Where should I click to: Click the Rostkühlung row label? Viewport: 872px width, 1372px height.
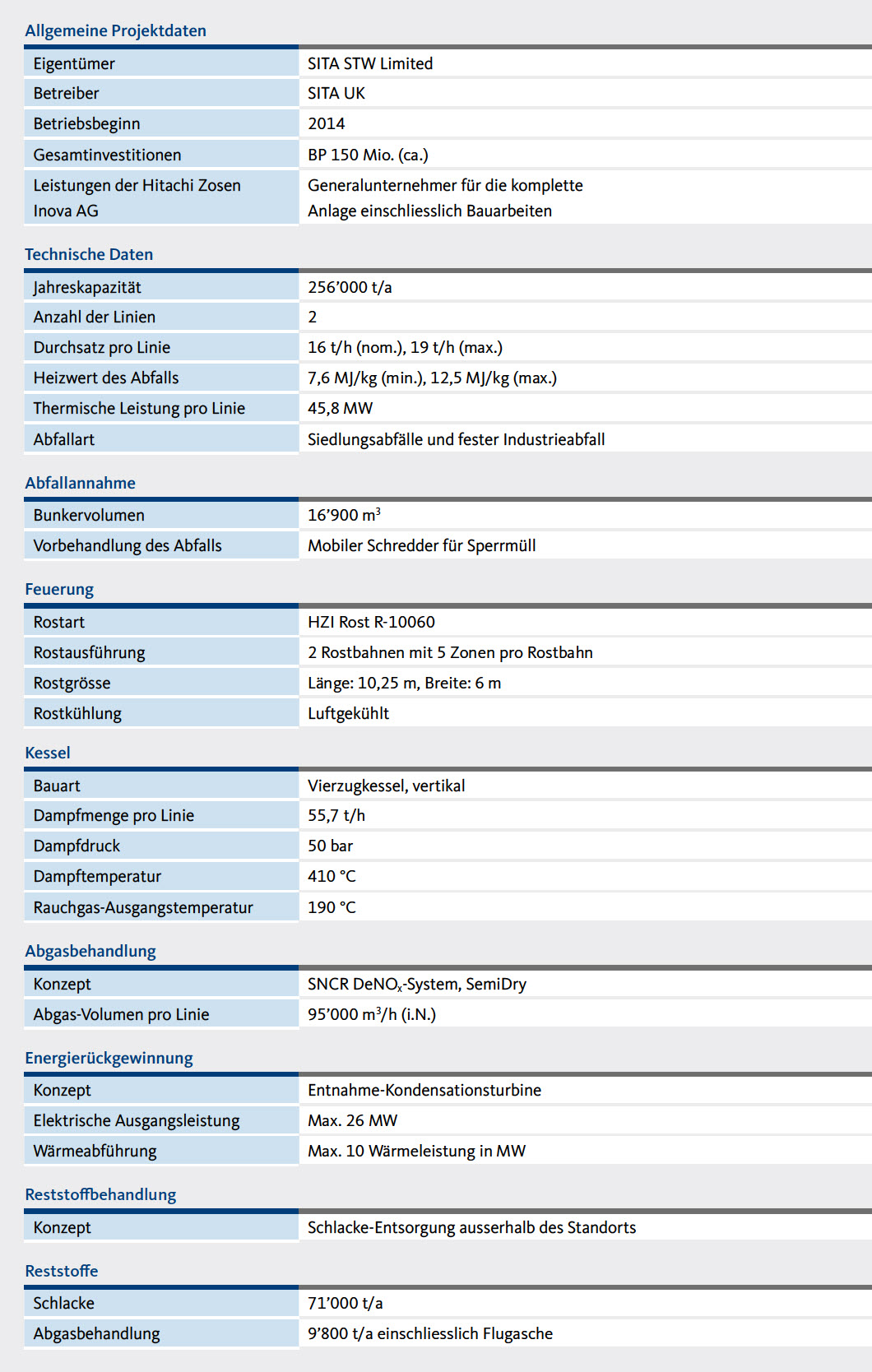[77, 713]
